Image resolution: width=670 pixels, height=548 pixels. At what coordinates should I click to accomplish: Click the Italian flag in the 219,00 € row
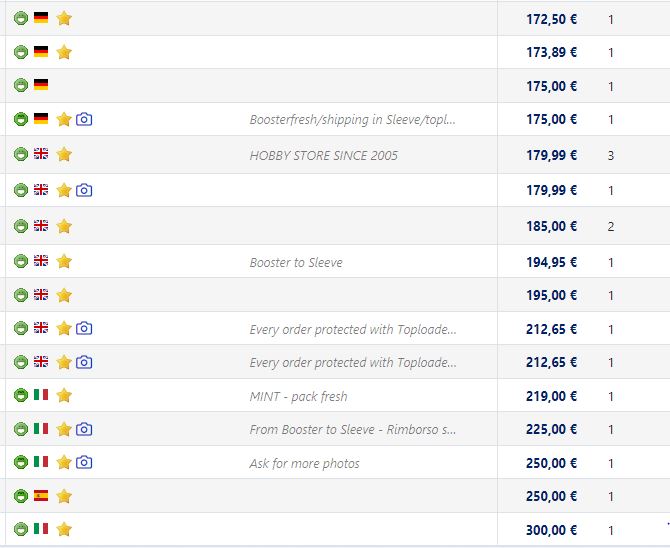tap(41, 394)
